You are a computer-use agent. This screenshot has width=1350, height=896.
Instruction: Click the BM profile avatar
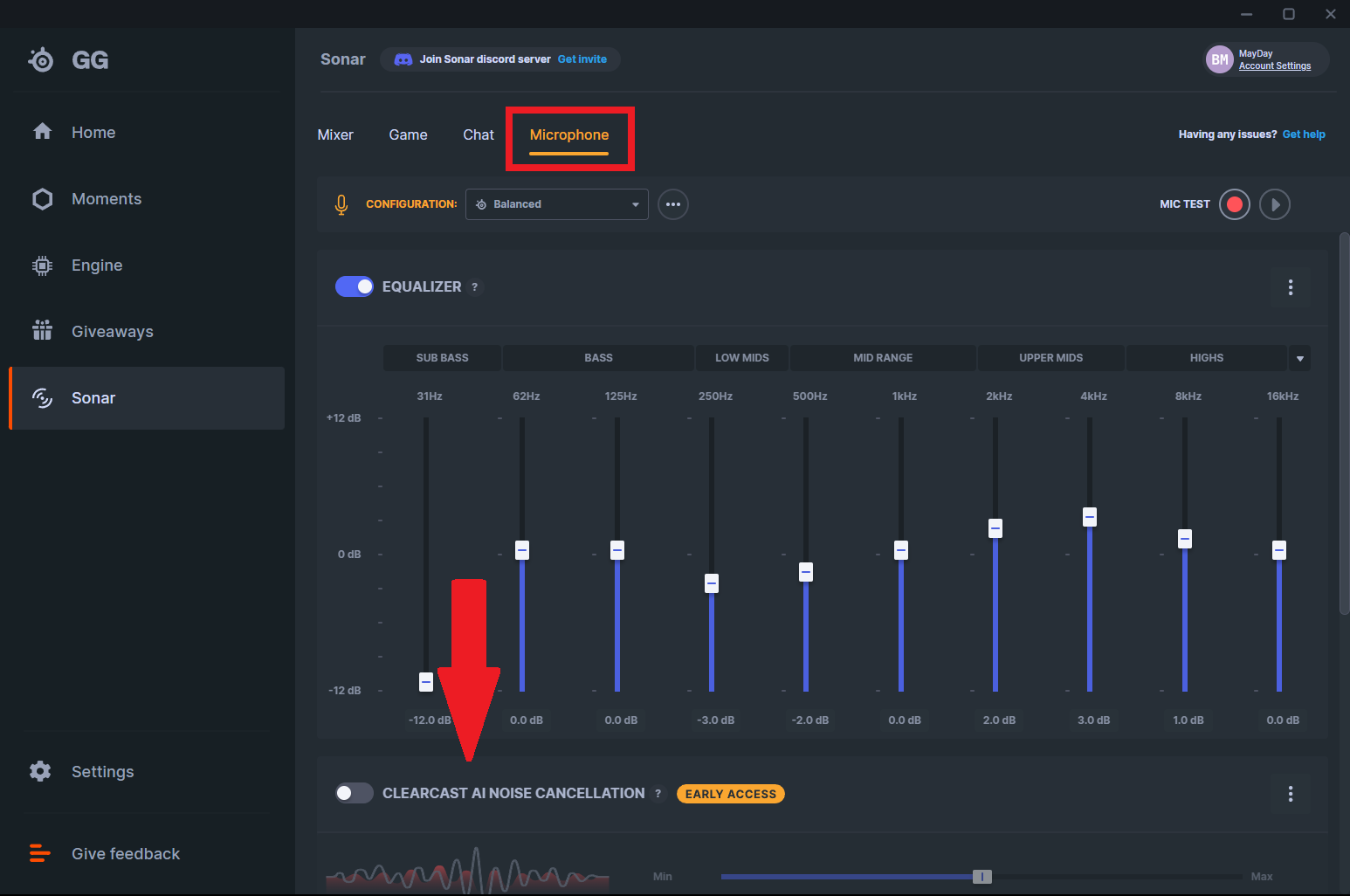[1219, 59]
